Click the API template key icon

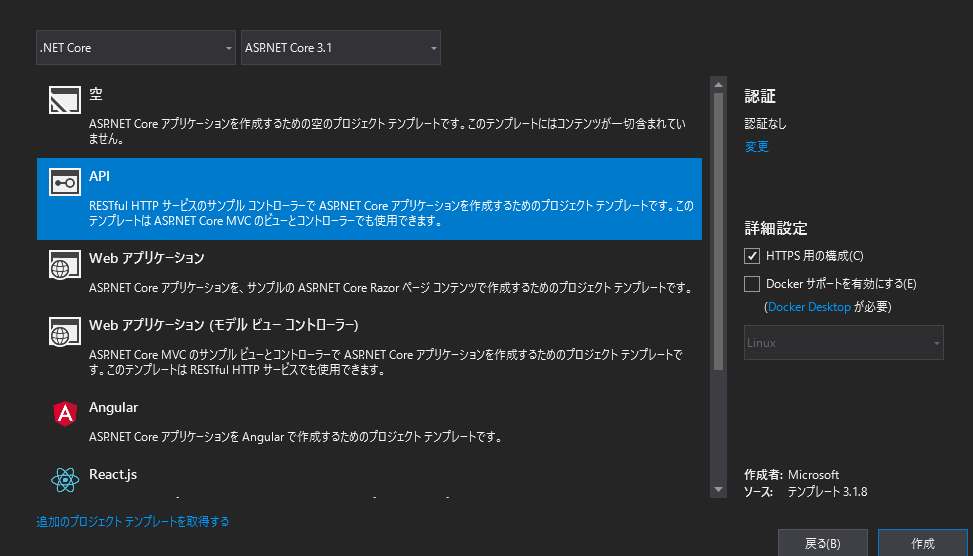click(x=65, y=182)
